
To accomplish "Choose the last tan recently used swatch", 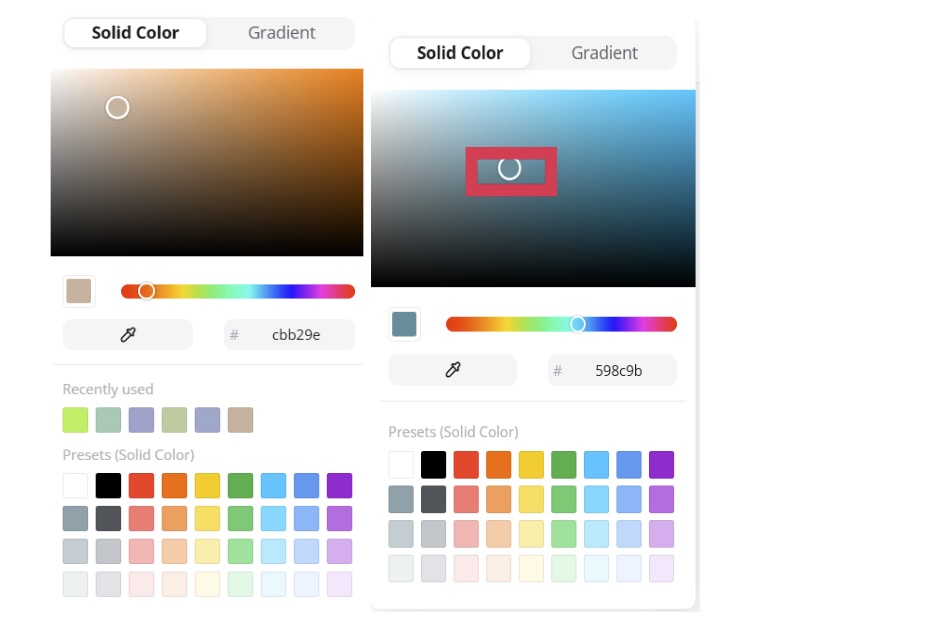I will [x=240, y=420].
